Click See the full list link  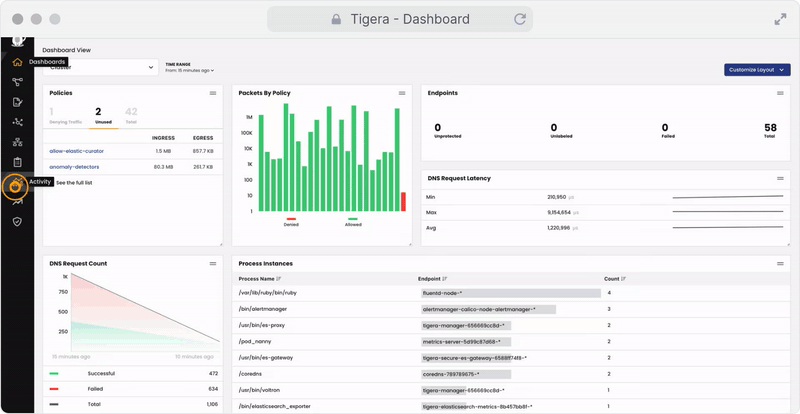(74, 183)
